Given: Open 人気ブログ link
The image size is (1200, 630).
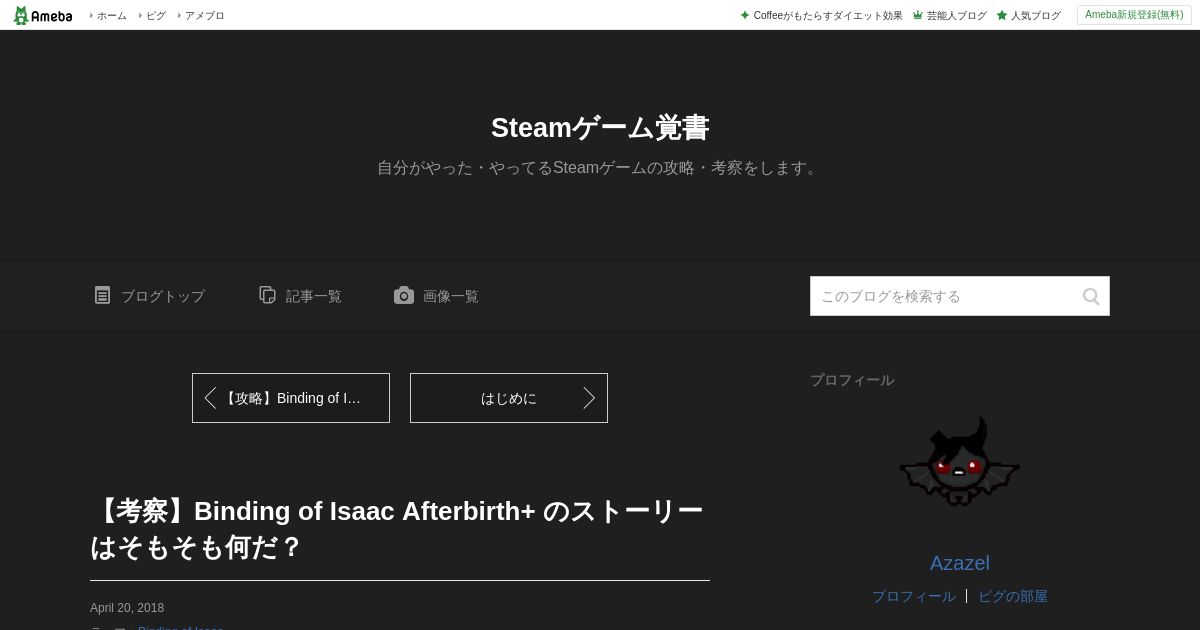Looking at the screenshot, I should pos(1035,16).
